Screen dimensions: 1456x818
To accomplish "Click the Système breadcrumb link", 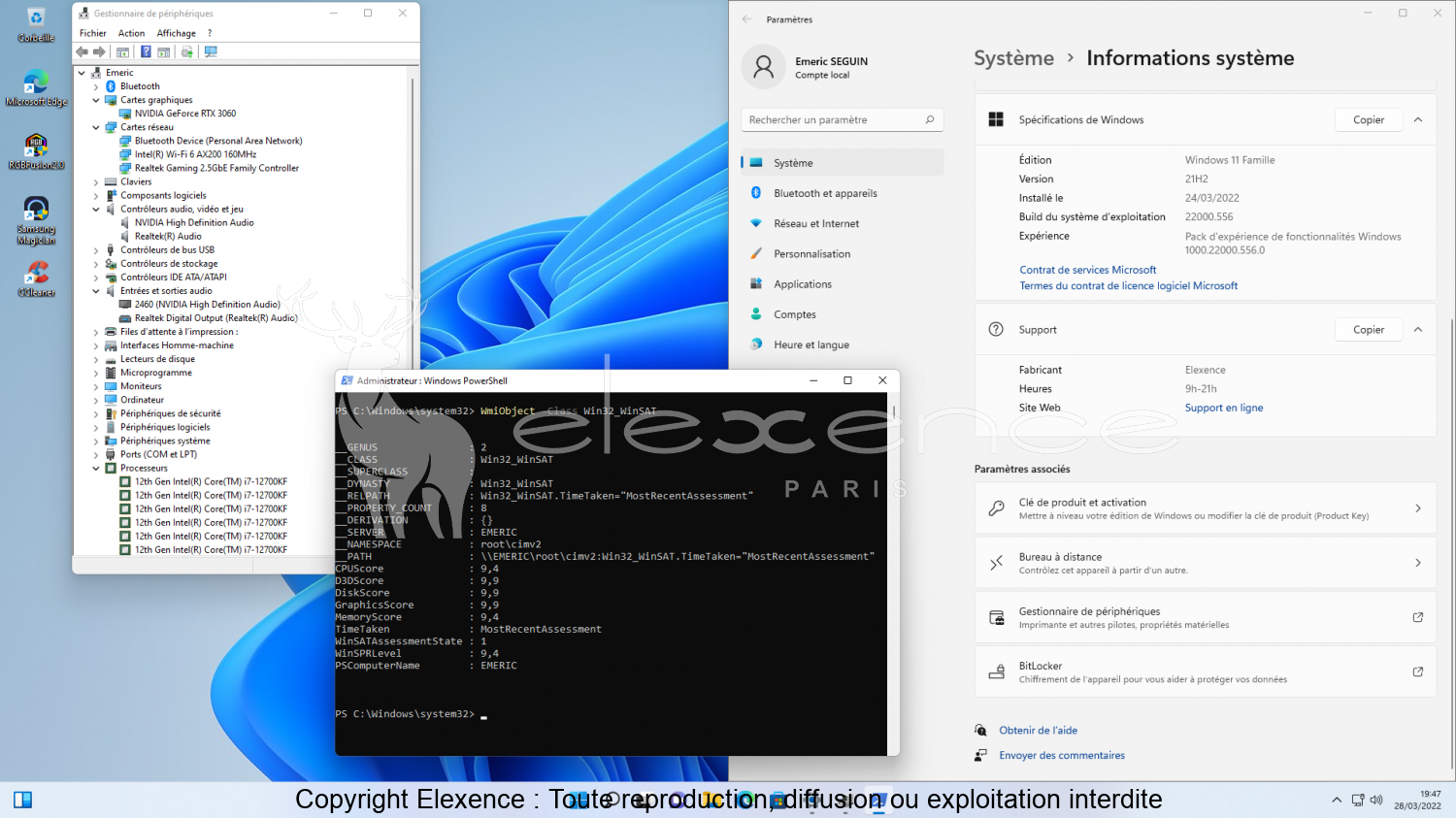I will coord(1013,58).
